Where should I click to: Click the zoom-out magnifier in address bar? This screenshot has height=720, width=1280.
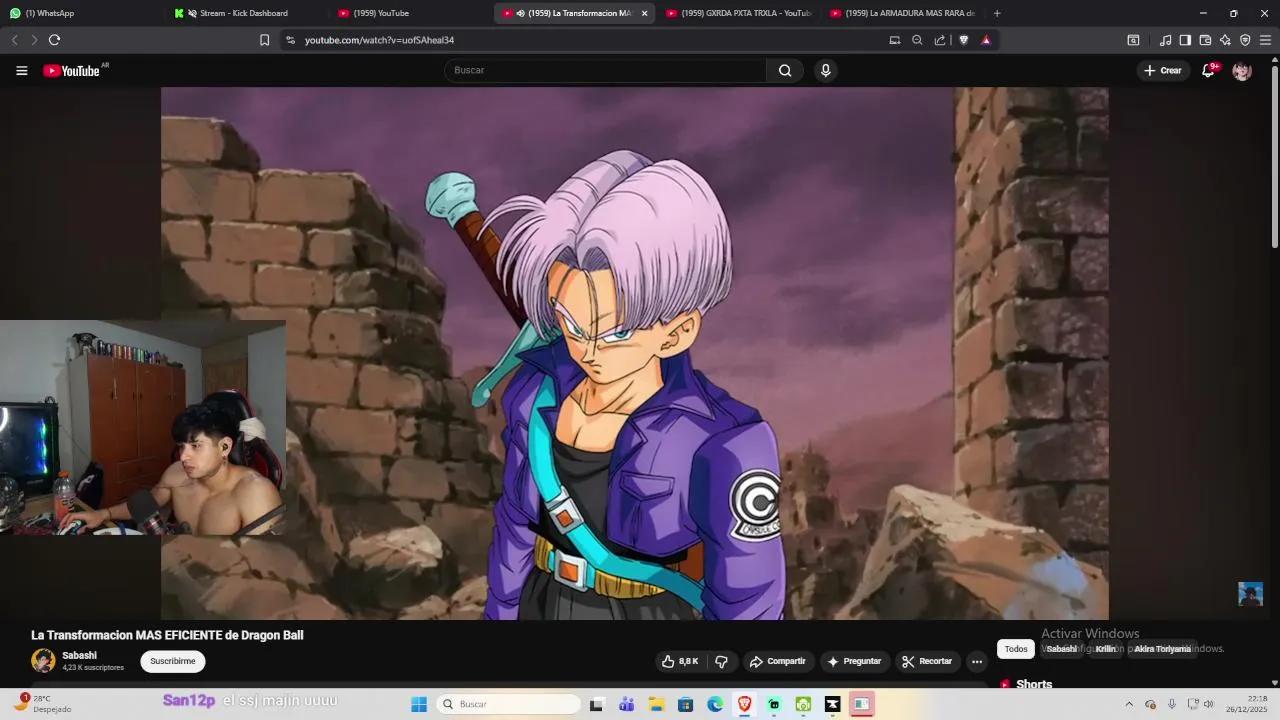tap(917, 40)
